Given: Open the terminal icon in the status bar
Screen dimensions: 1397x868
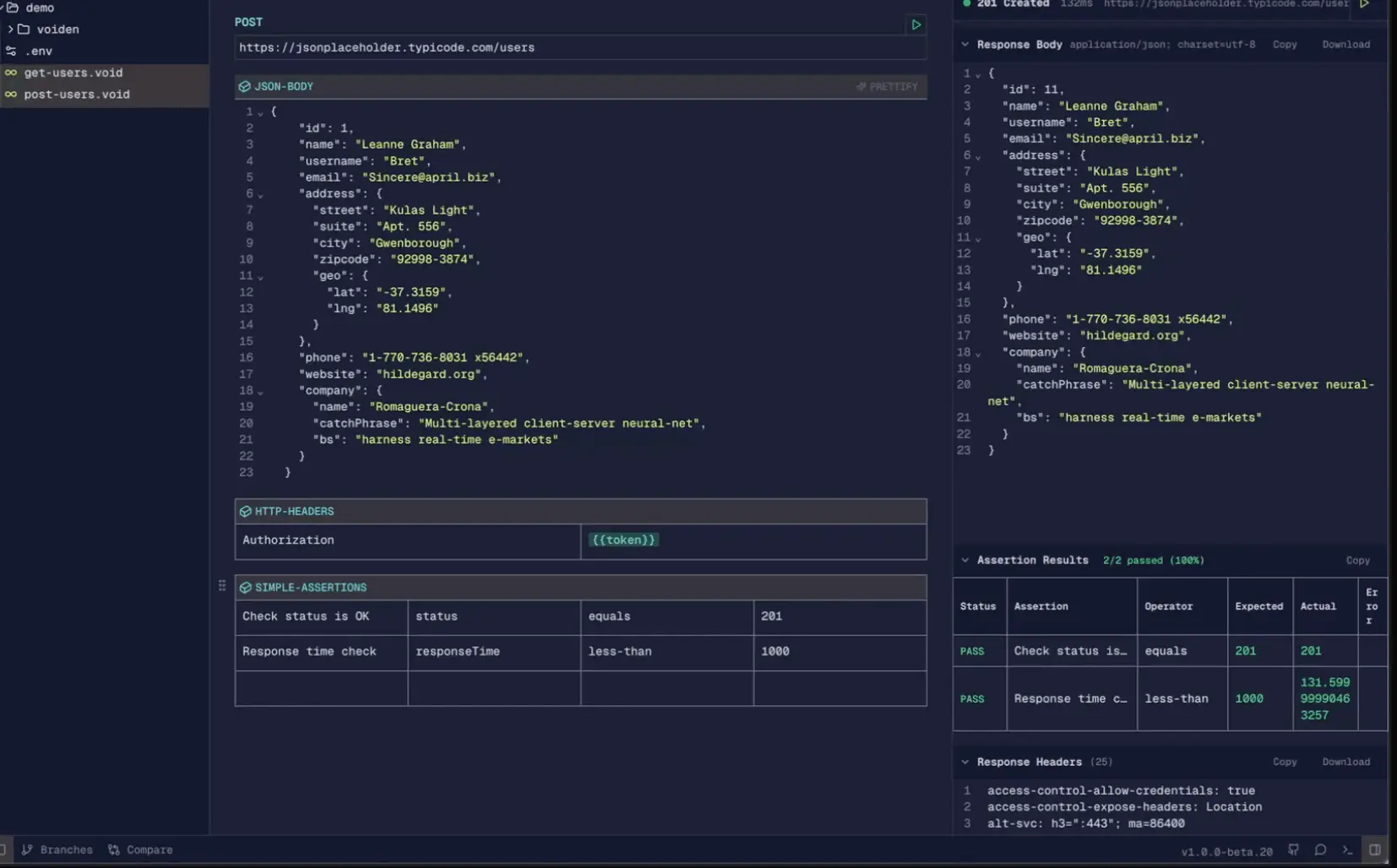Looking at the screenshot, I should (1347, 850).
